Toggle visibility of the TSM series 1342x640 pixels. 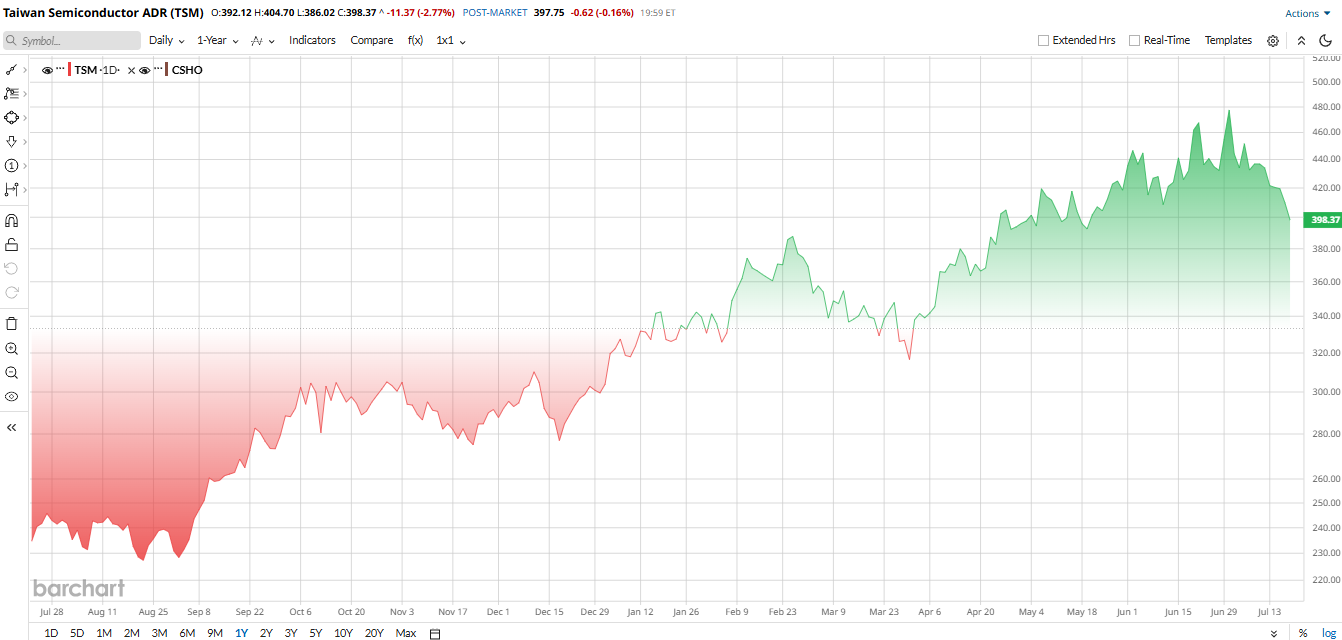click(x=47, y=70)
